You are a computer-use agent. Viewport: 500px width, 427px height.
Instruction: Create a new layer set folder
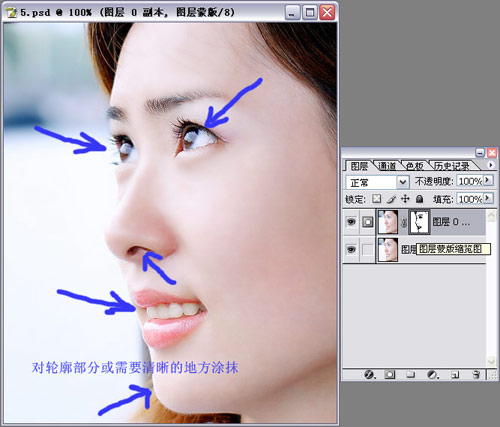pos(410,375)
